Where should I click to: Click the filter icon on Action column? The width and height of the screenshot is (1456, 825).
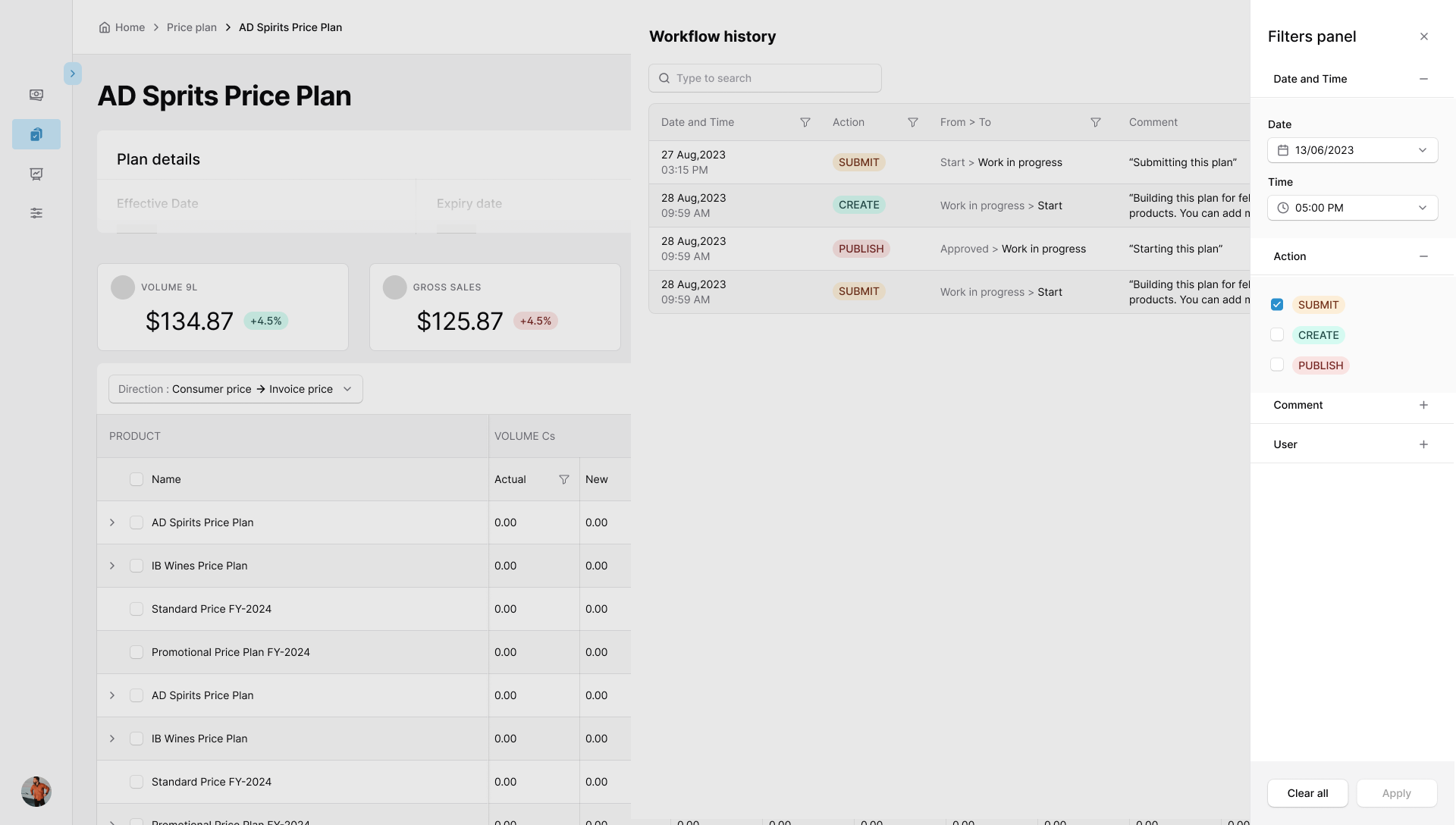(x=913, y=123)
